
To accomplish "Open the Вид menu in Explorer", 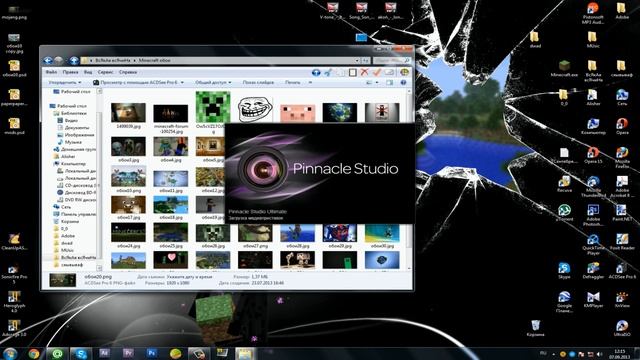I will click(88, 72).
